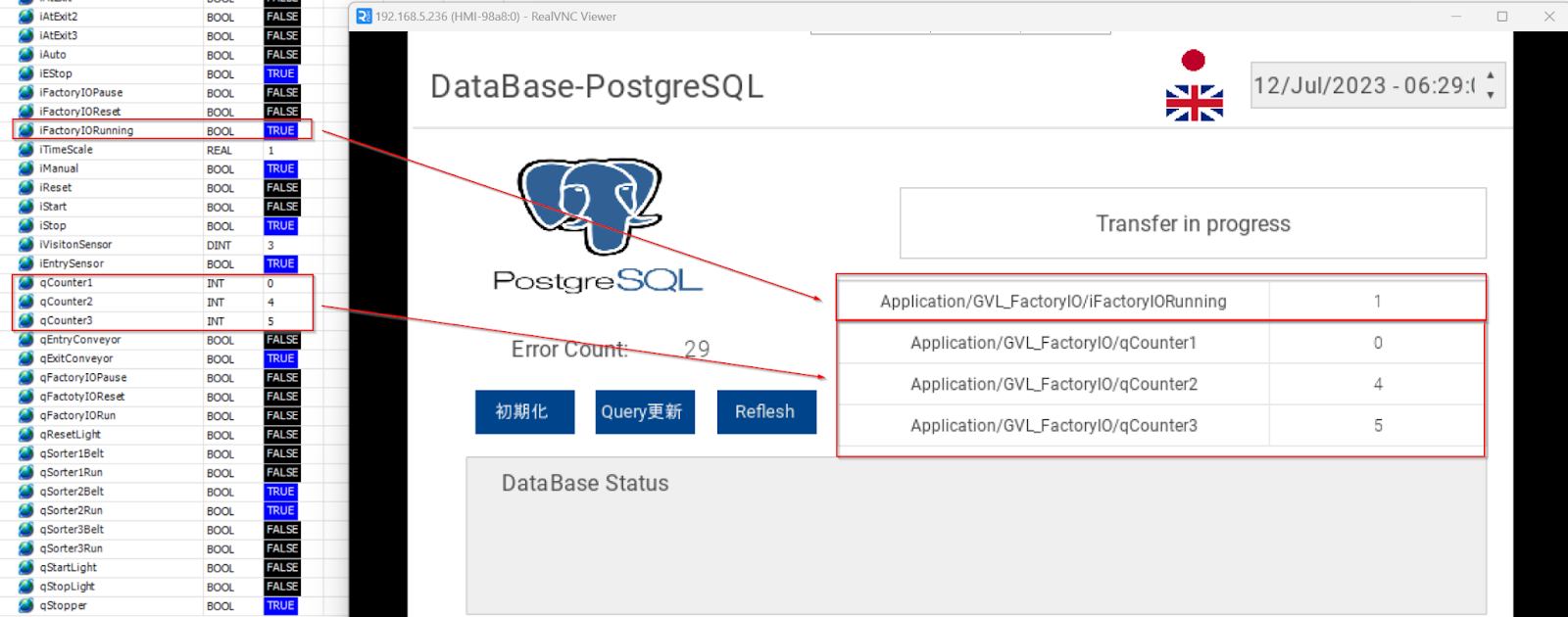The width and height of the screenshot is (1568, 617).
Task: Select the iFactoryIORunning table row in HMI
Action: tap(1161, 301)
